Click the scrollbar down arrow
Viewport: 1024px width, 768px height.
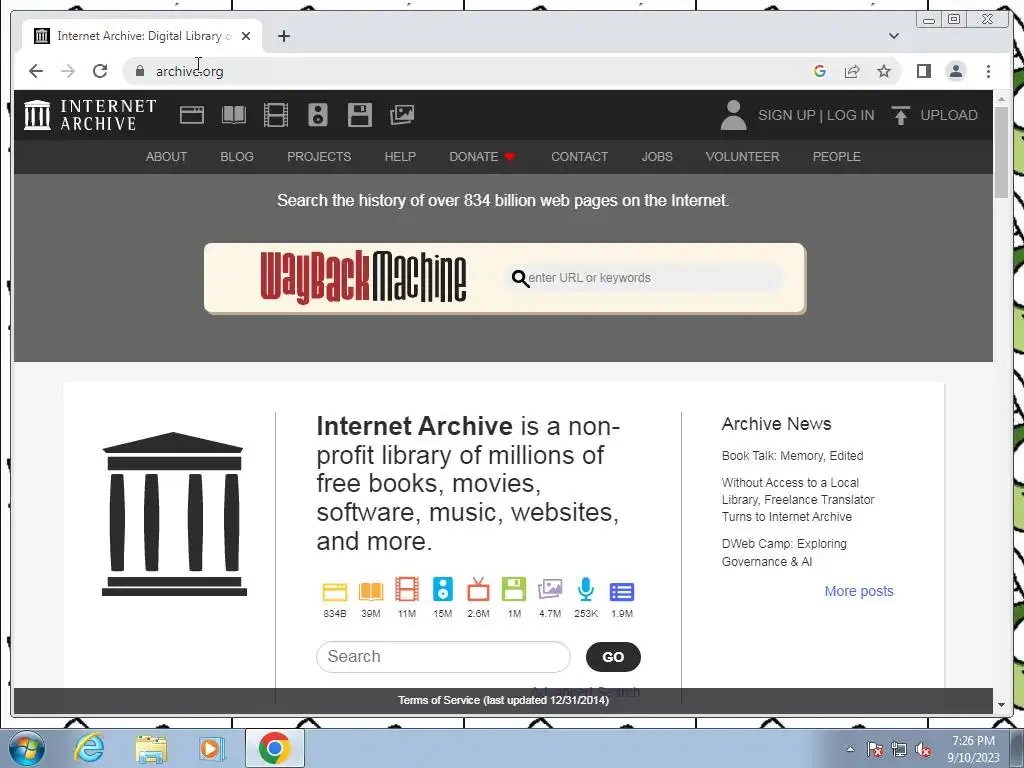click(x=1001, y=705)
